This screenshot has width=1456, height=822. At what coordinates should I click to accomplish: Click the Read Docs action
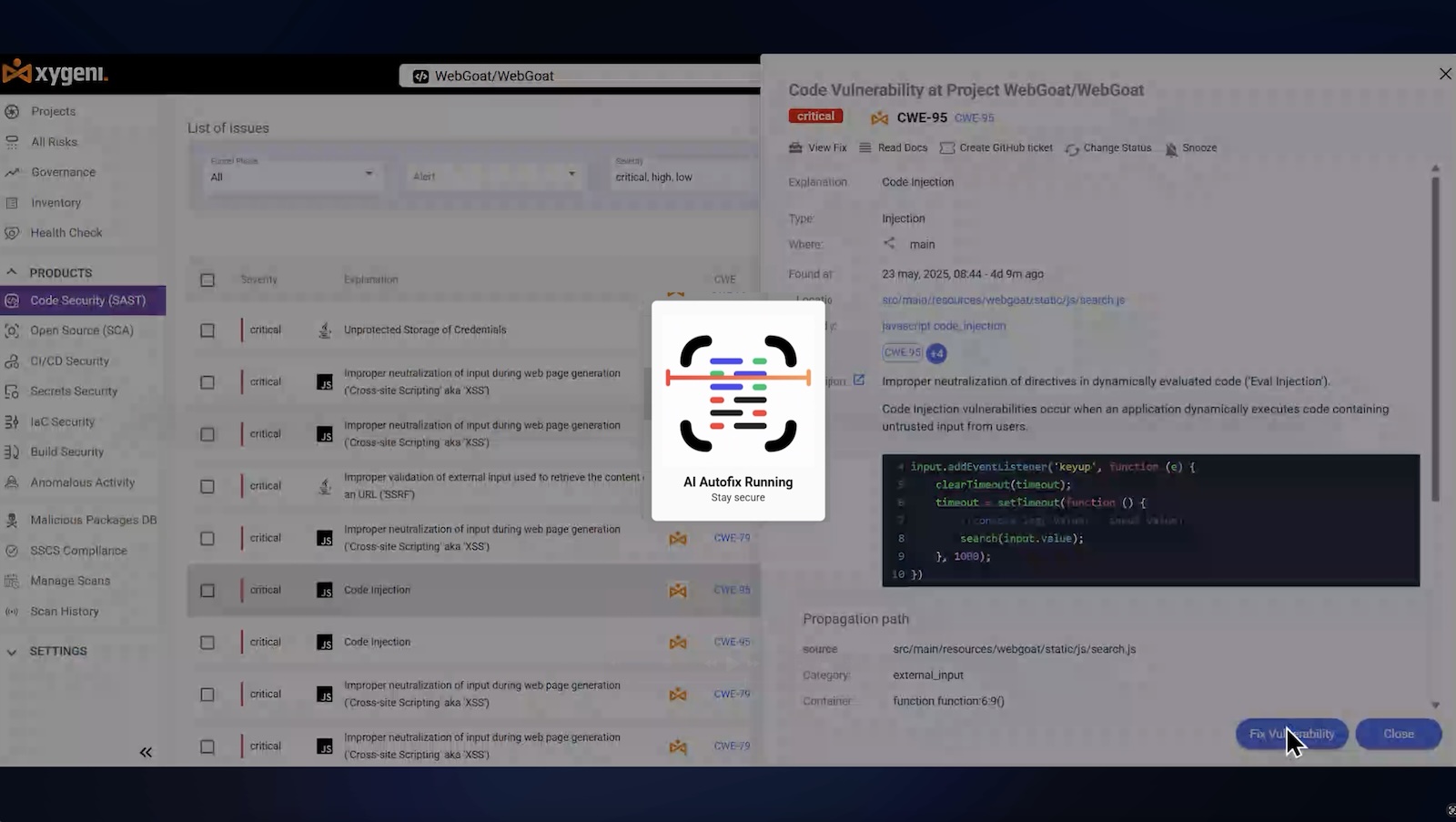tap(894, 147)
